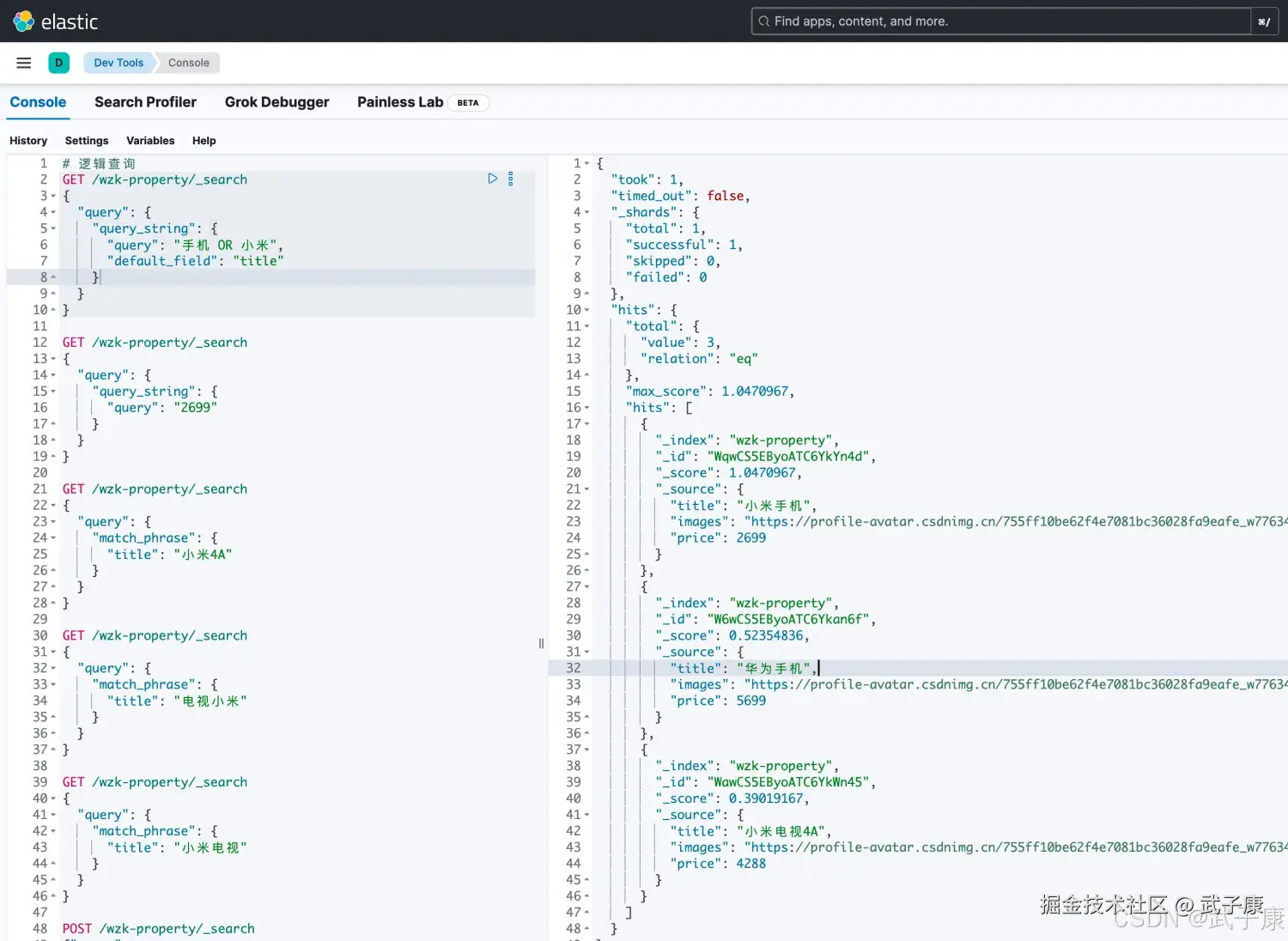Click the Elastic logo in the header

coord(54,21)
